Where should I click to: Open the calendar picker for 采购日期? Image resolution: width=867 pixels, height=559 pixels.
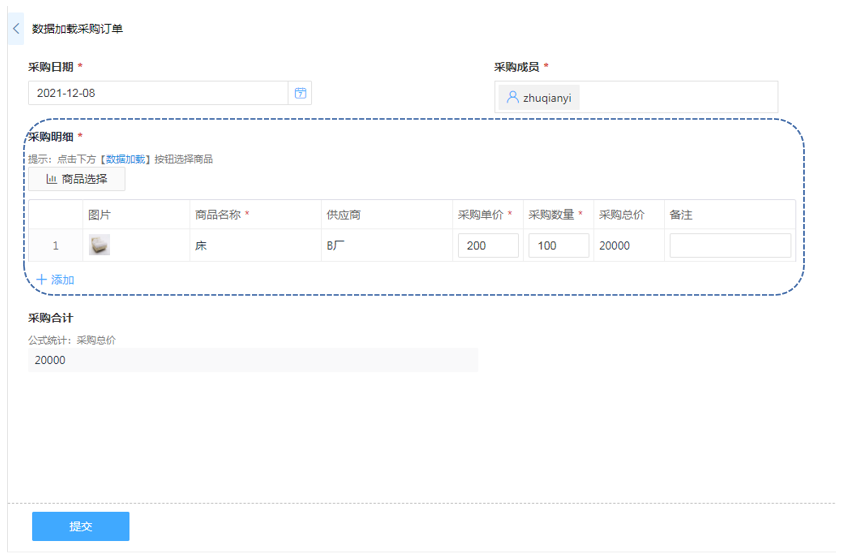(x=299, y=93)
